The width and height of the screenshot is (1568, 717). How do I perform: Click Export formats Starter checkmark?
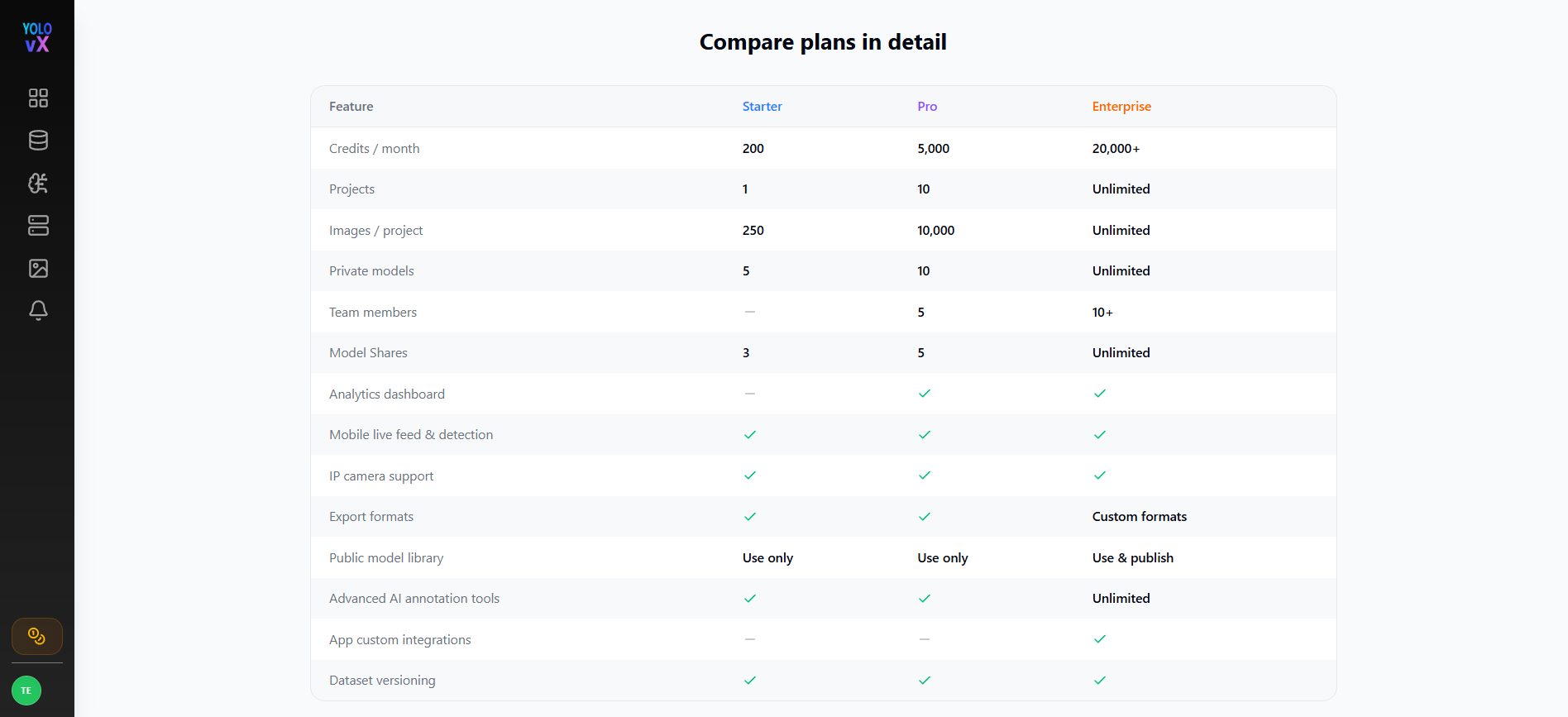[x=750, y=516]
